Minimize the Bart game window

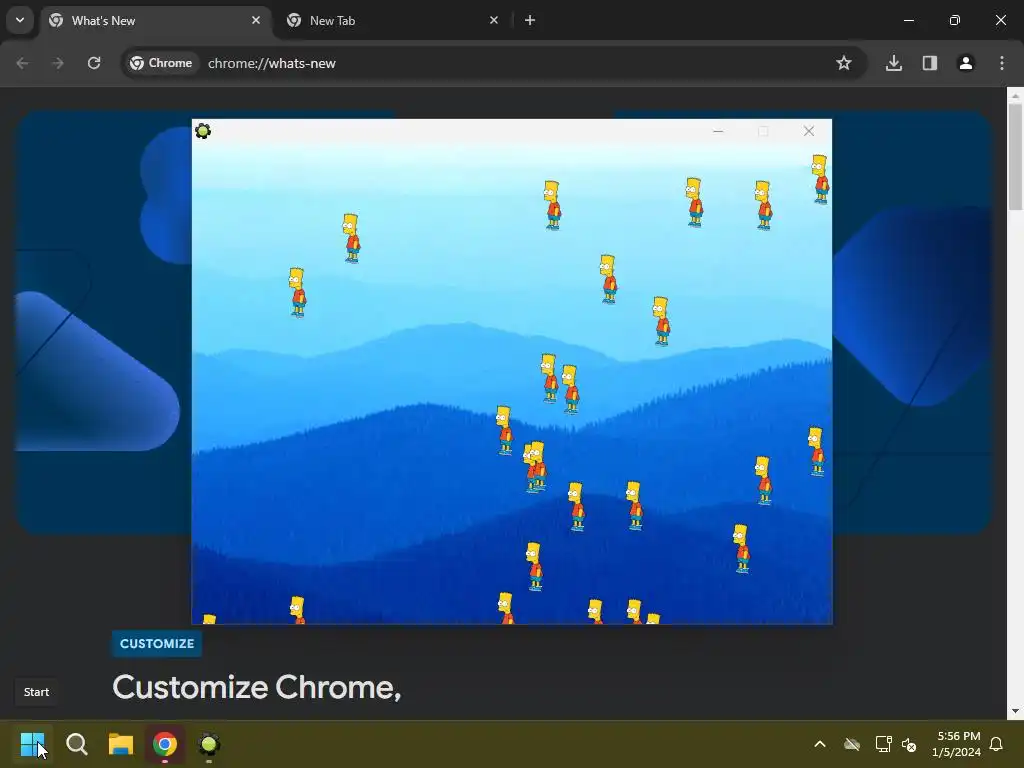pyautogui.click(x=718, y=131)
